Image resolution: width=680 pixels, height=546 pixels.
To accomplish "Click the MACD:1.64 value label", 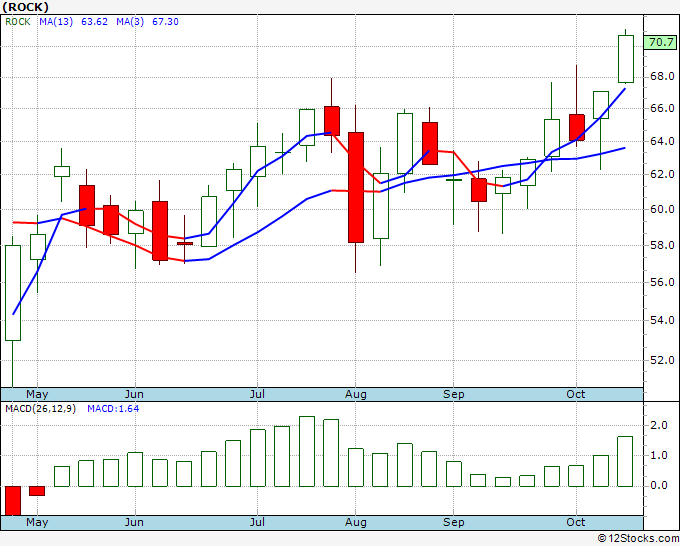I will coord(113,409).
